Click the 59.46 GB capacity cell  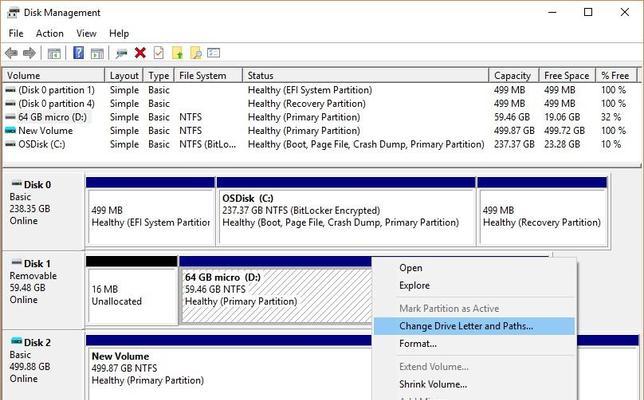[x=512, y=117]
